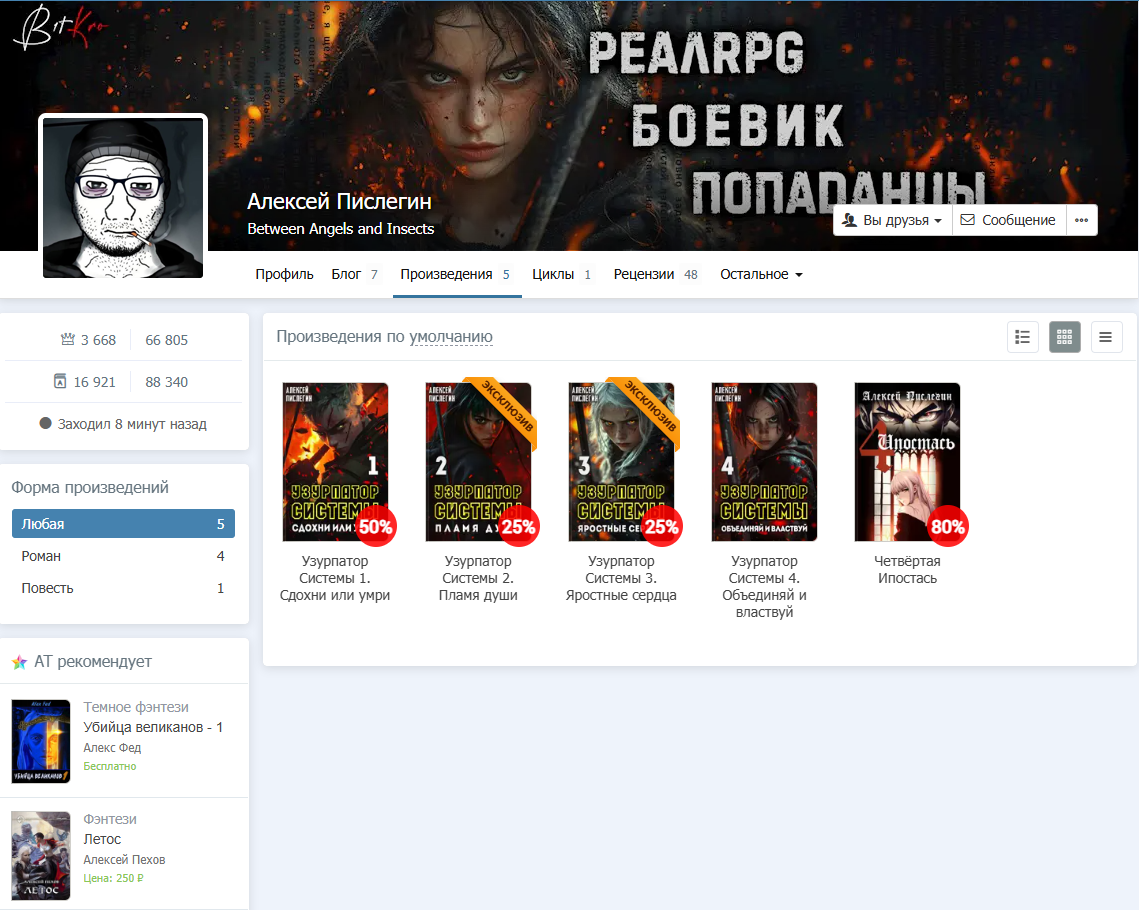
Task: Switch to detailed list view icon
Action: [1022, 337]
